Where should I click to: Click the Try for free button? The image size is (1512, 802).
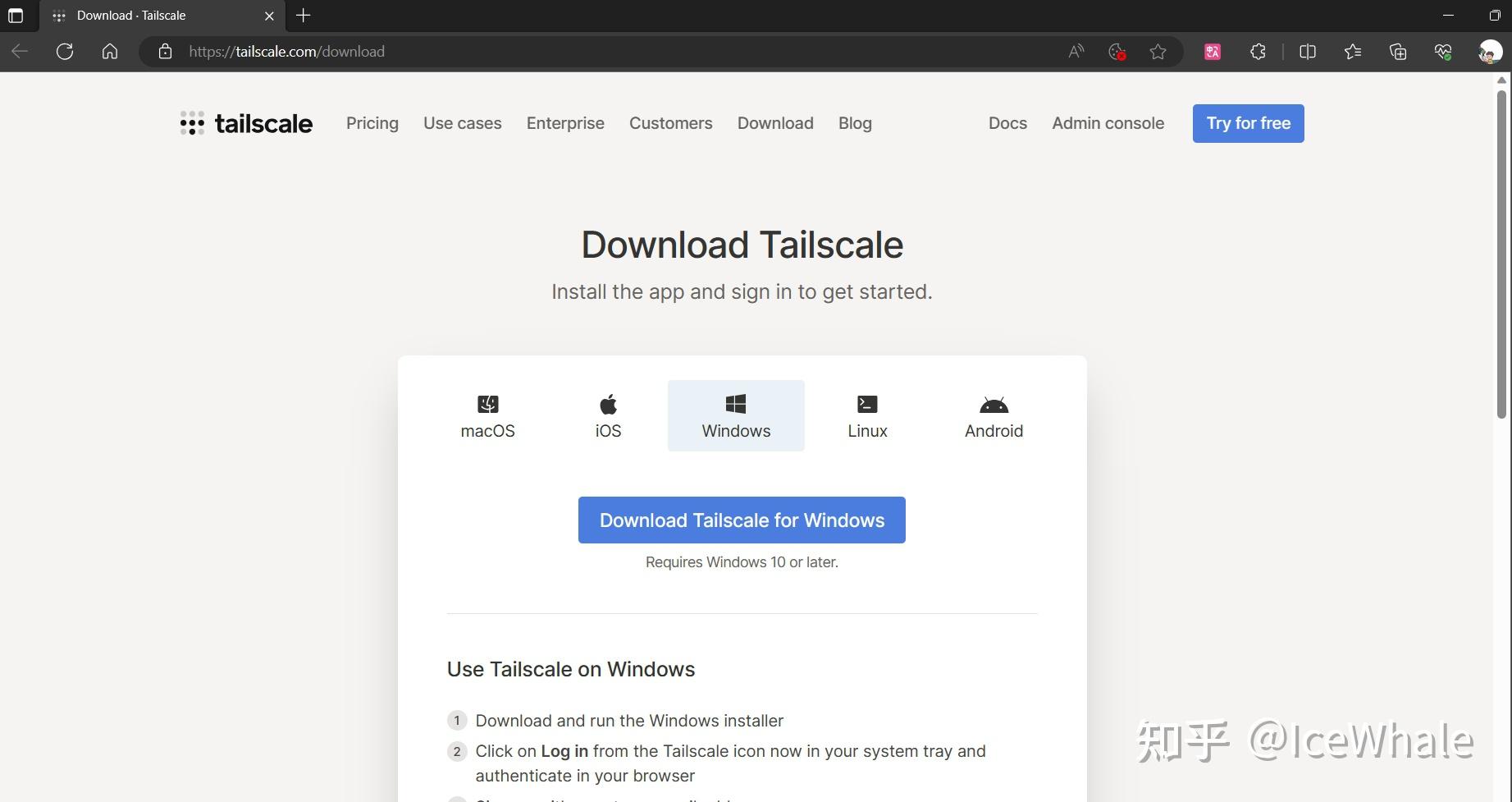[1248, 123]
